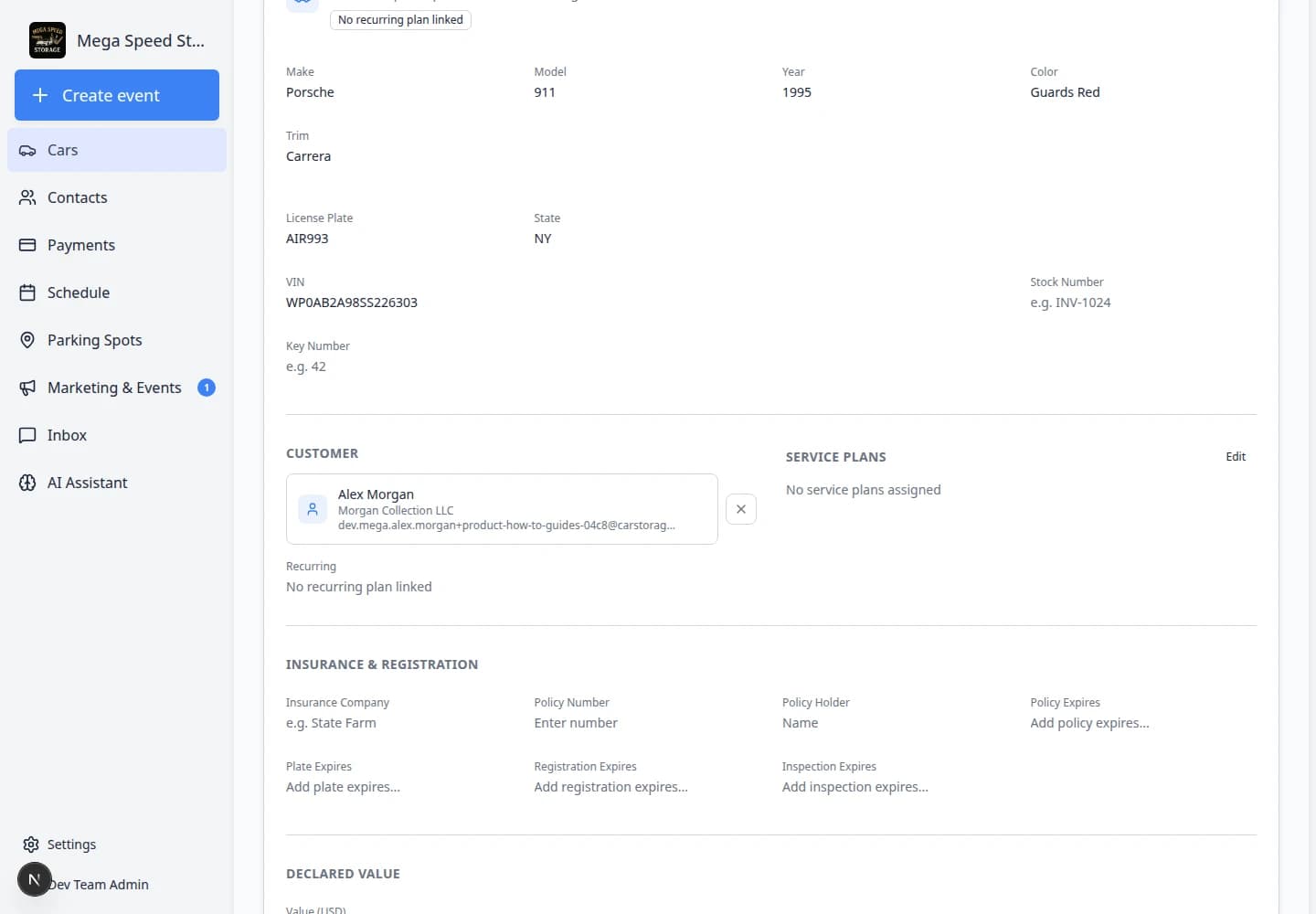Open Contacts in sidebar
Screen dimensions: 1316x914
117,197
